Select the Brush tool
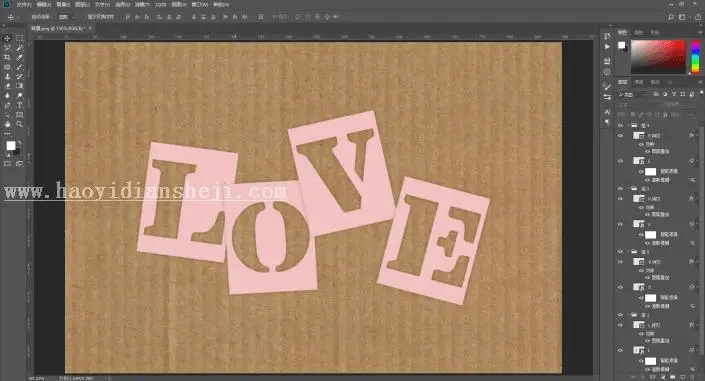The image size is (705, 381). (19, 67)
